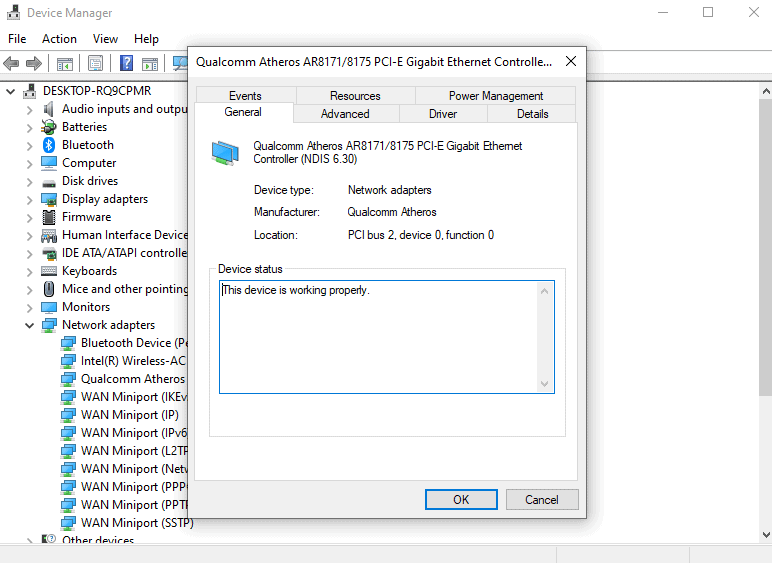Select the WAN Miniport (SSTP) row
Viewport: 772px width, 563px height.
(x=127, y=523)
